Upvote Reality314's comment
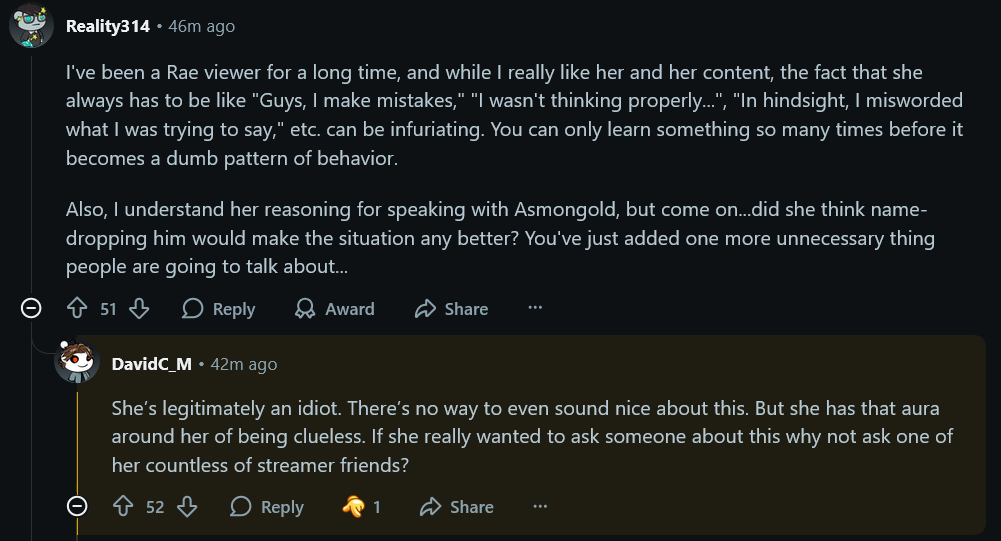 click(x=77, y=309)
